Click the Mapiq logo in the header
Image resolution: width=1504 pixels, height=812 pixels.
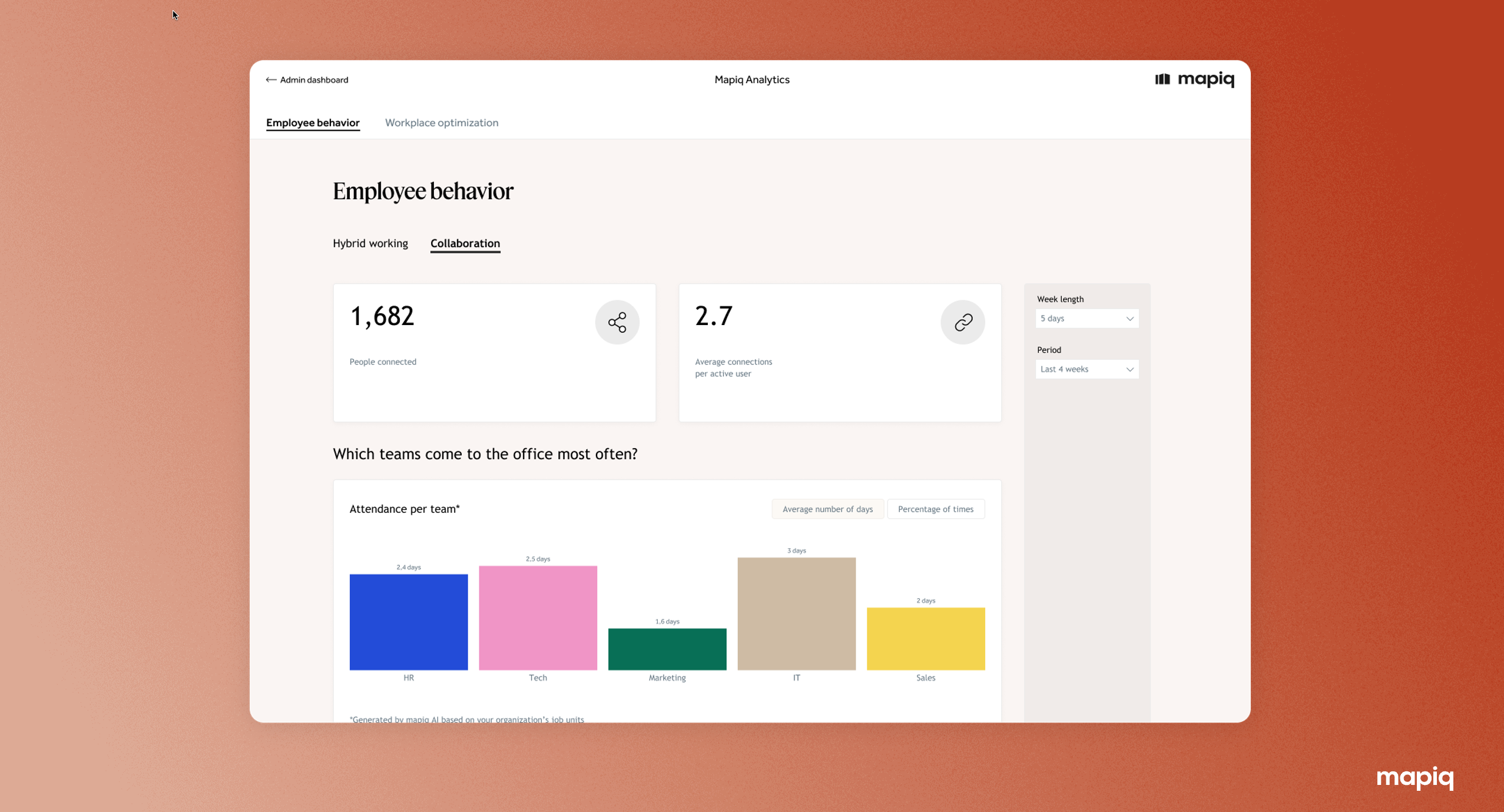coord(1194,79)
